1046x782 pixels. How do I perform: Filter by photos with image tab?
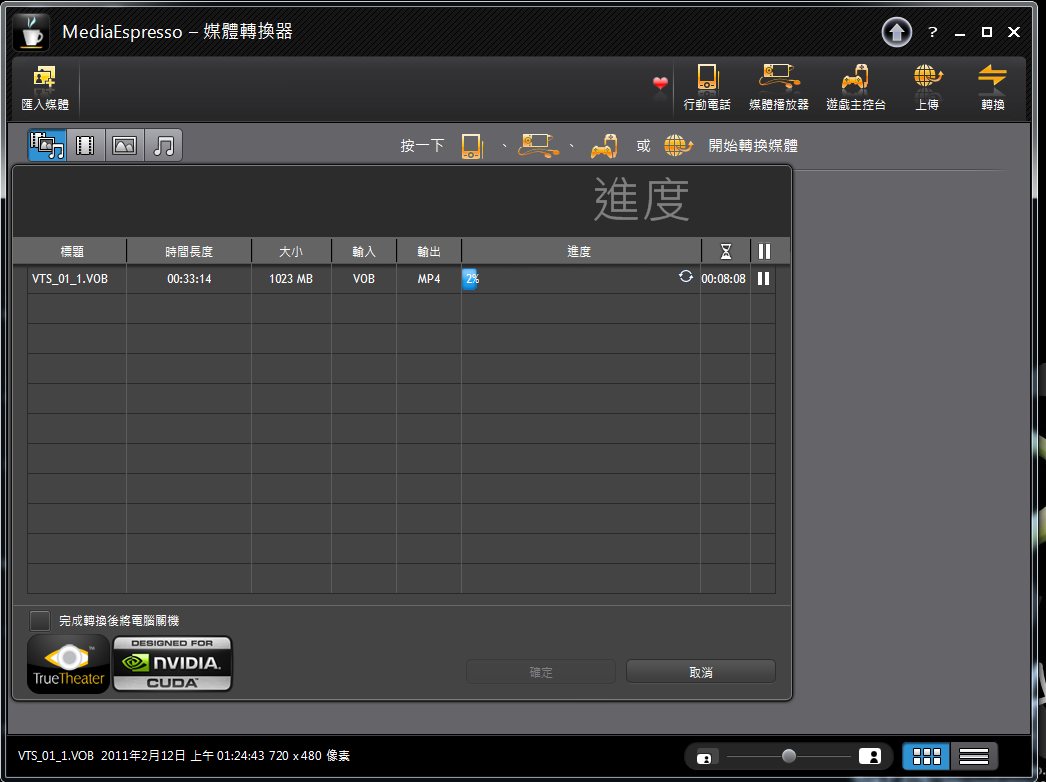tap(124, 145)
